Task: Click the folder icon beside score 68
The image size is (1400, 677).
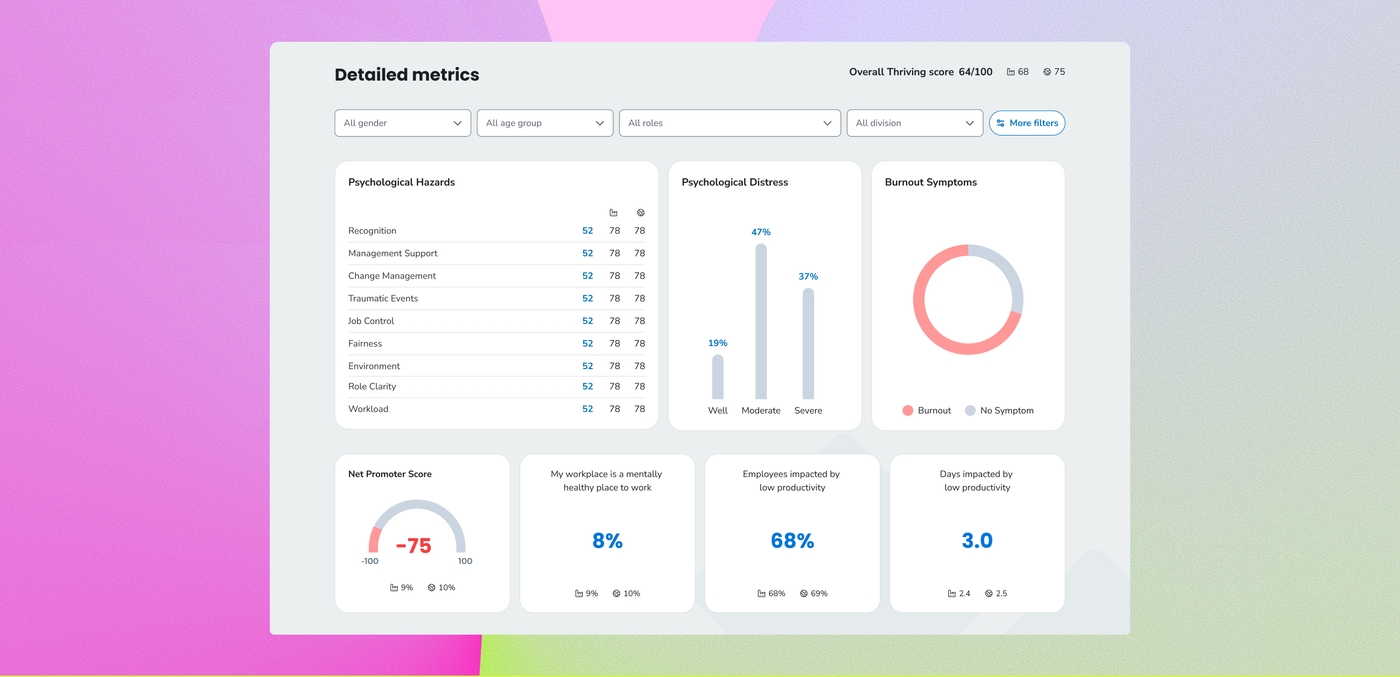Action: (1011, 72)
